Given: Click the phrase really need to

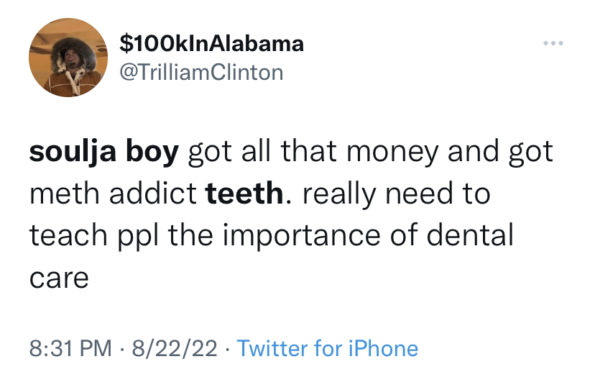Looking at the screenshot, I should [396, 195].
